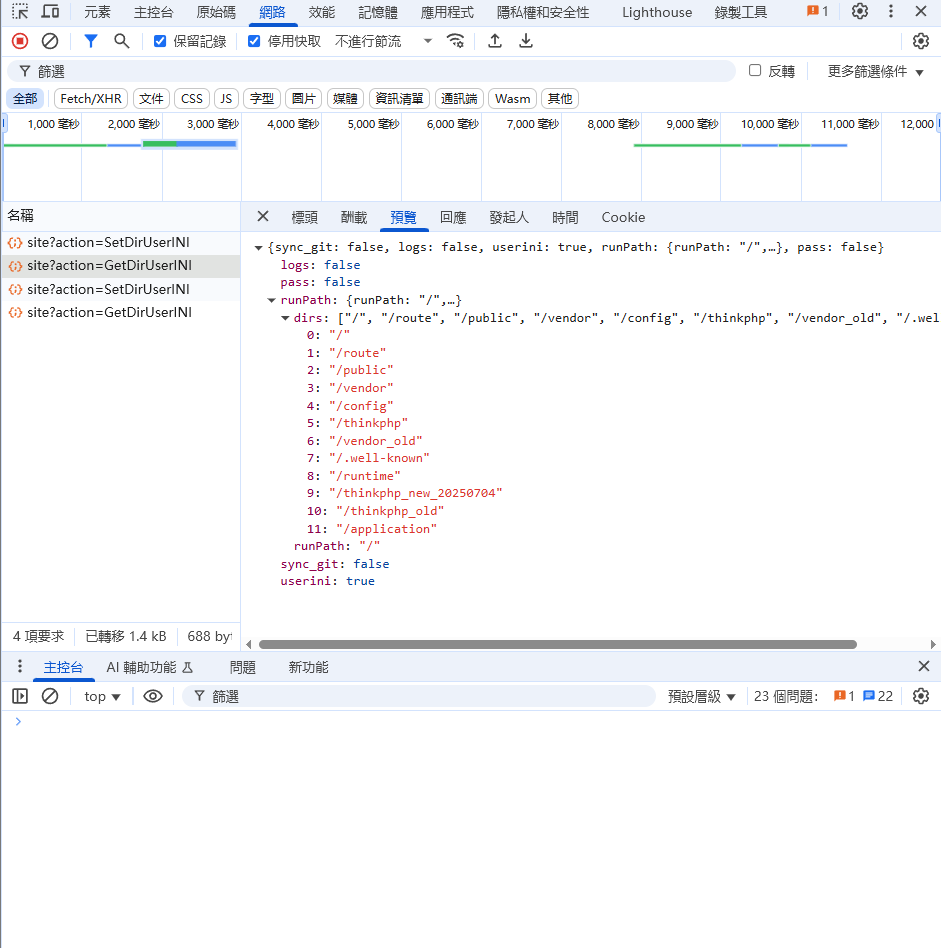This screenshot has height=948, width=941.
Task: Open DevTools settings gear
Action: tap(859, 11)
